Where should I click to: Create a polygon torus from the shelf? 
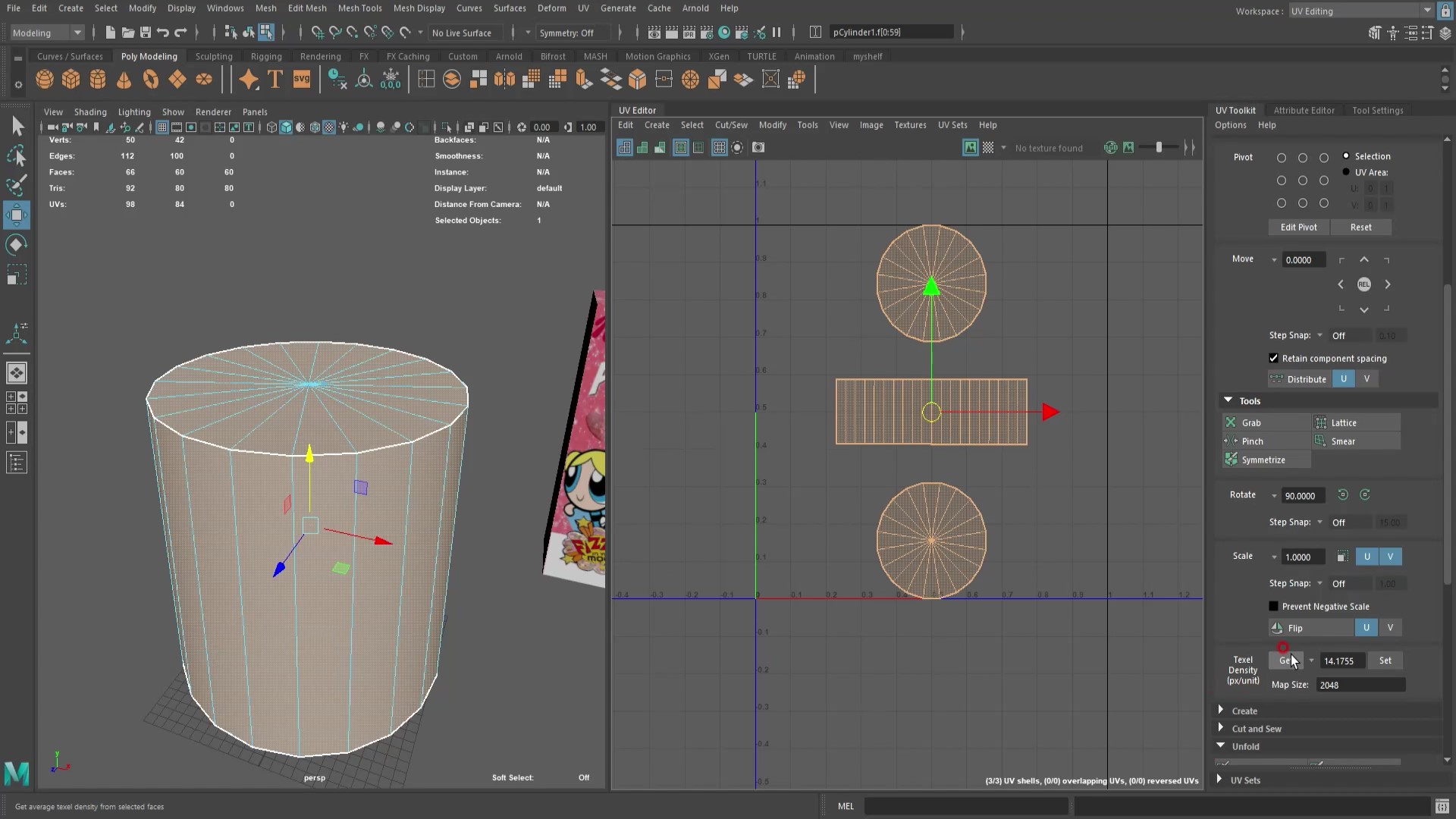click(x=151, y=80)
